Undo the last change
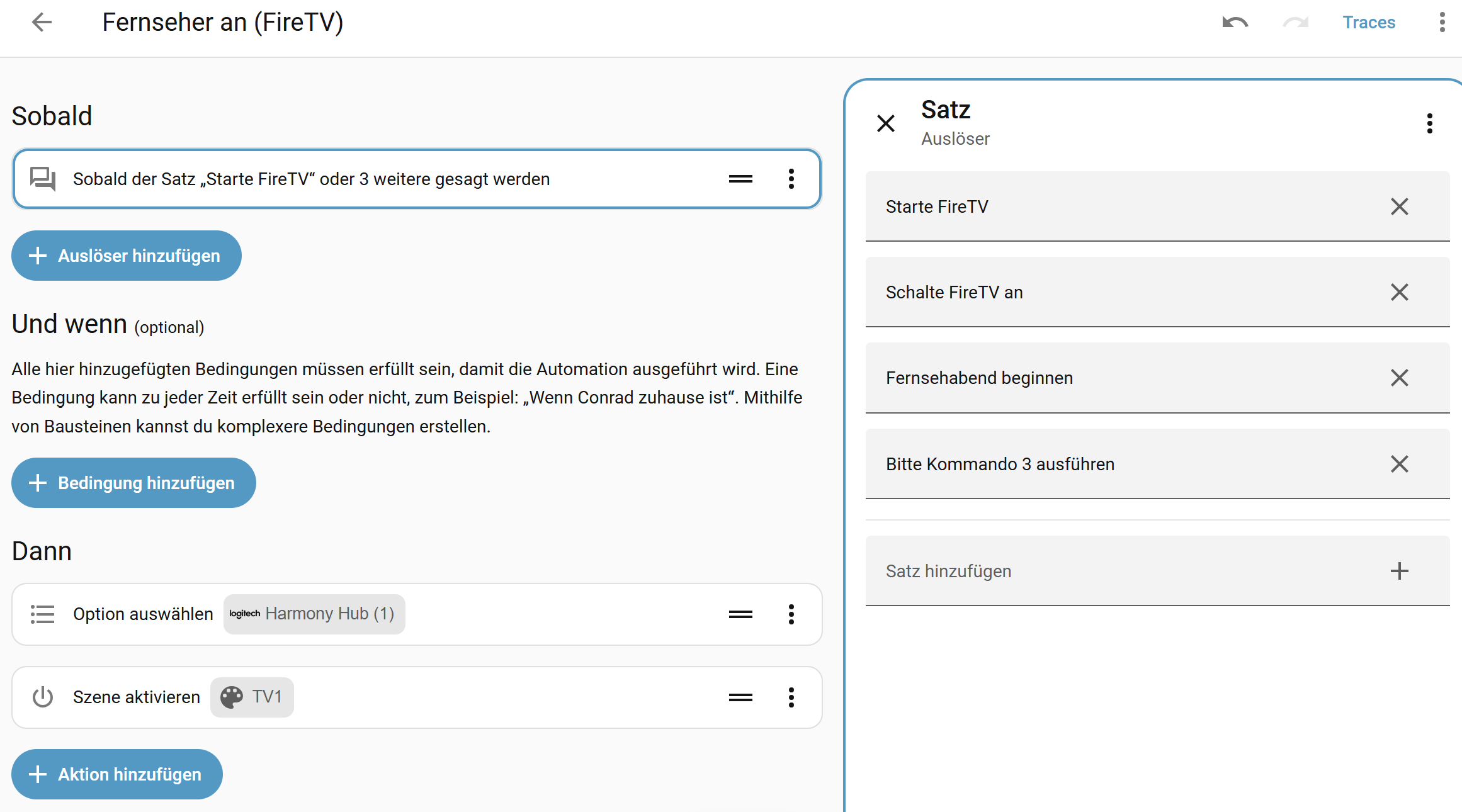The width and height of the screenshot is (1462, 812). coord(1235,23)
